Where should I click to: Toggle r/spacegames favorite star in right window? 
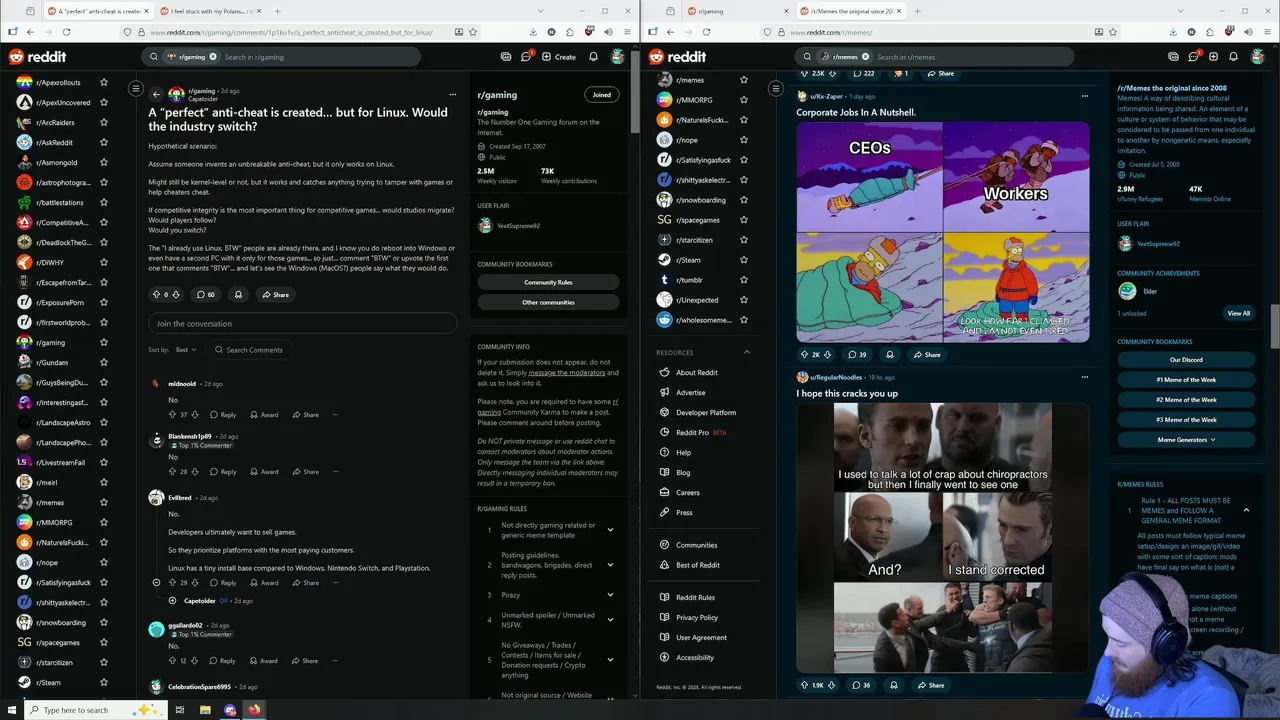[743, 220]
